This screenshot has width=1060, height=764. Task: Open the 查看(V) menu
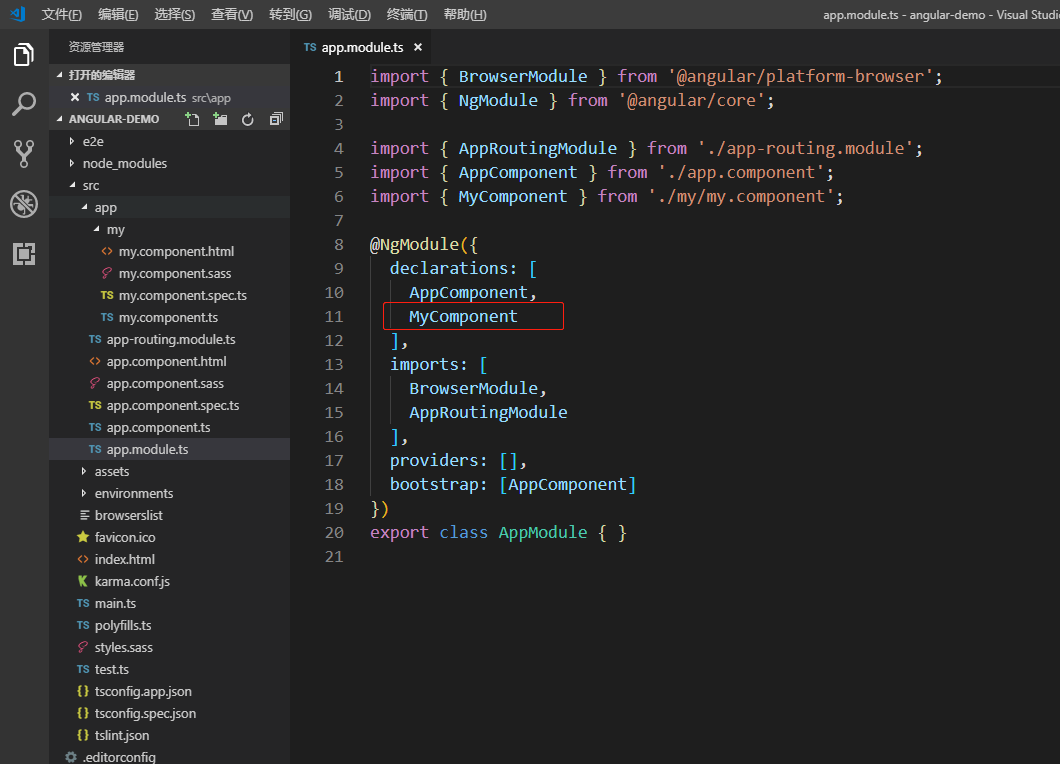[x=232, y=14]
